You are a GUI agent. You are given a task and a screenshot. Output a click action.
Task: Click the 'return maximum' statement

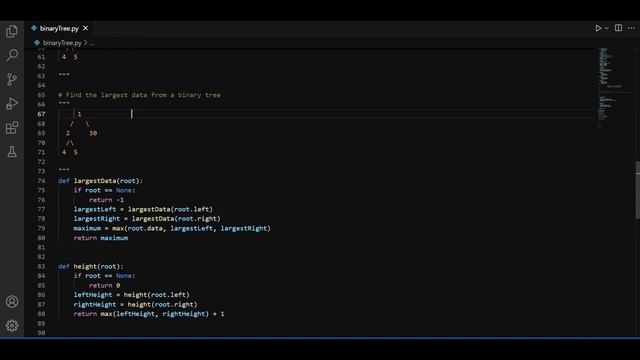tap(101, 238)
